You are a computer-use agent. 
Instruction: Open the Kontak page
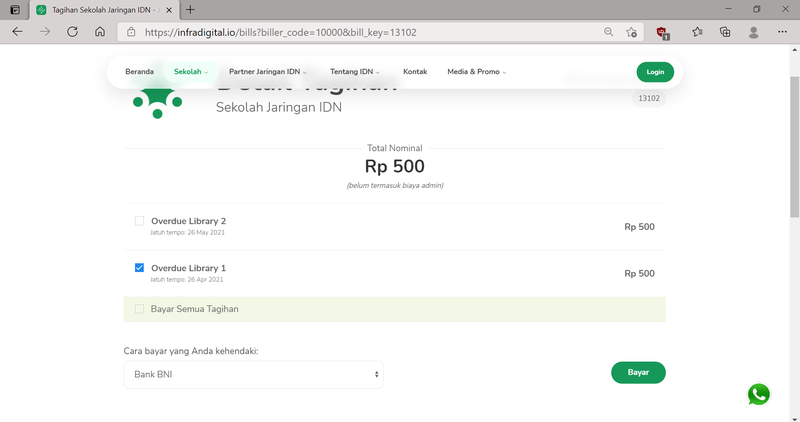(x=415, y=71)
